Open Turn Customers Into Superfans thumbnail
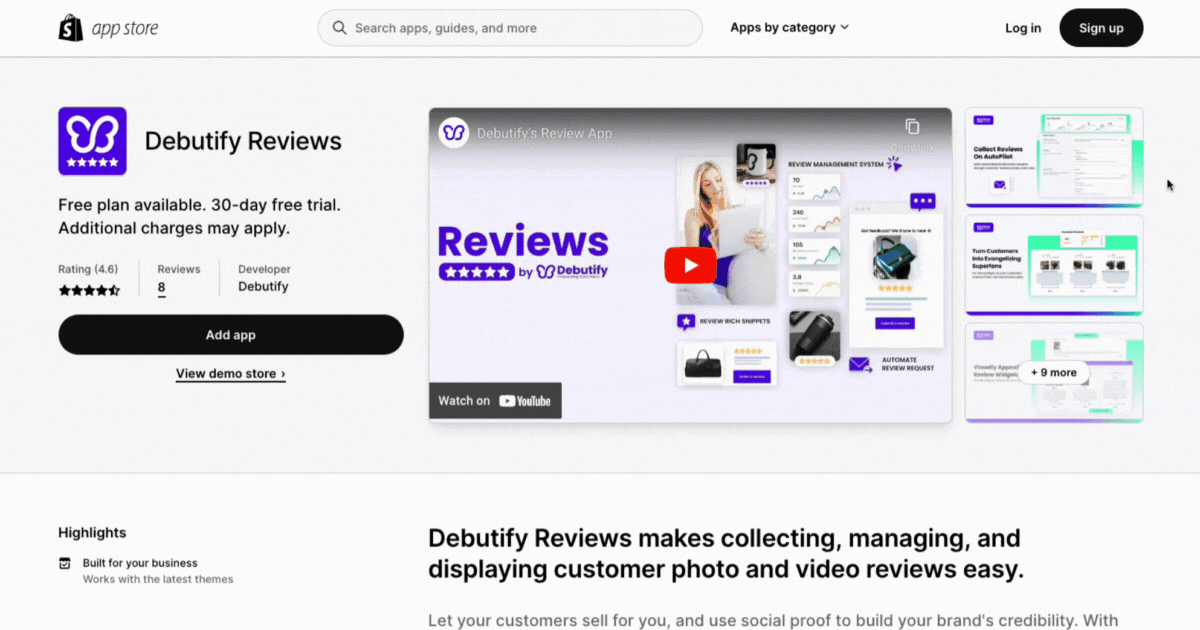The image size is (1200, 630). pyautogui.click(x=1054, y=265)
